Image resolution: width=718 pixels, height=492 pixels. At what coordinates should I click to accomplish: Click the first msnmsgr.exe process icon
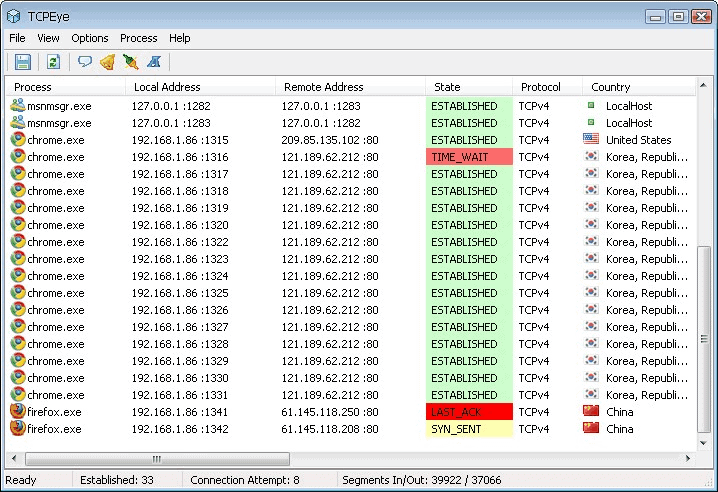click(18, 106)
